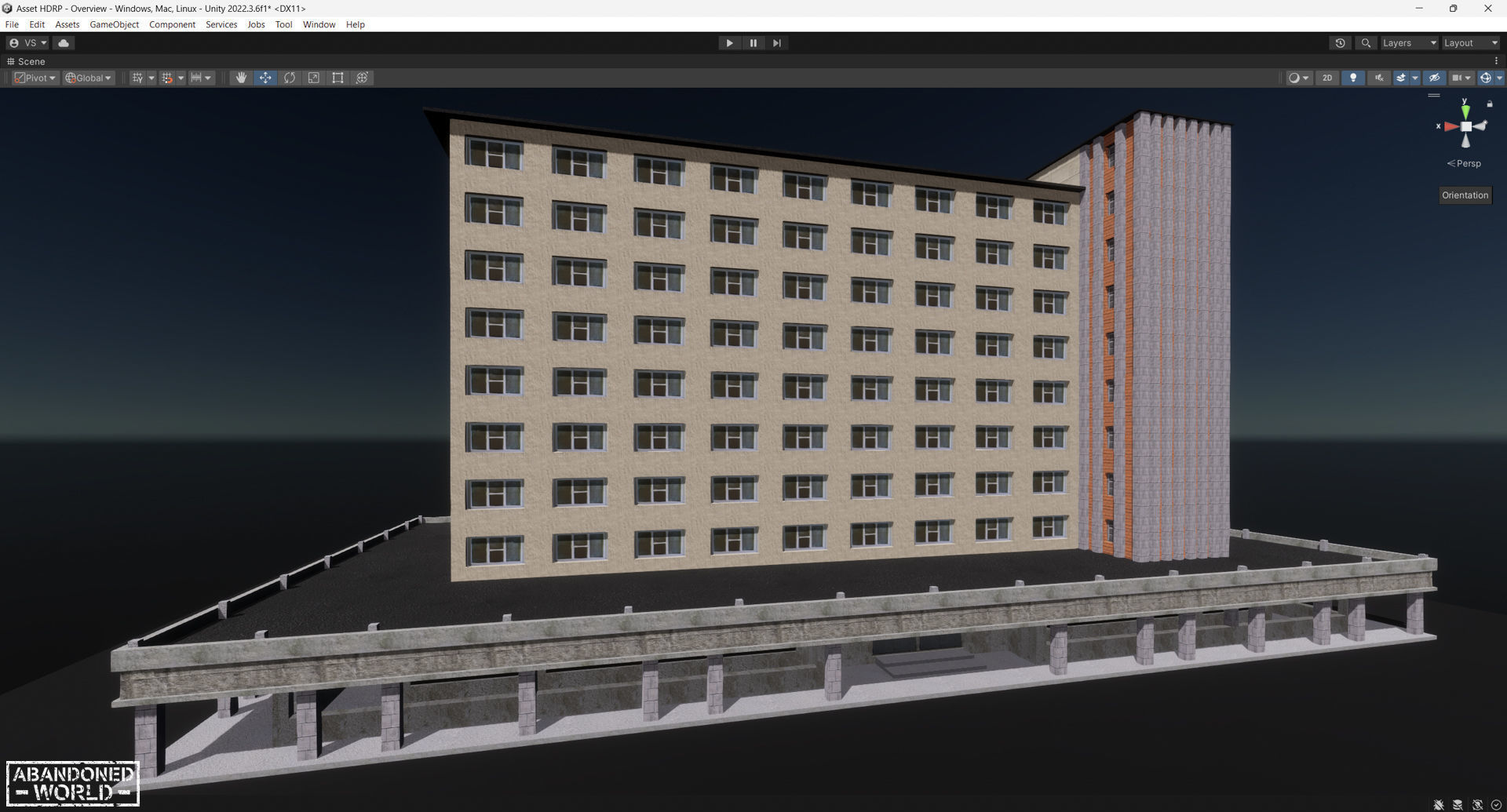Image resolution: width=1507 pixels, height=812 pixels.
Task: Toggle the orientation gizmo lock
Action: 1490,104
